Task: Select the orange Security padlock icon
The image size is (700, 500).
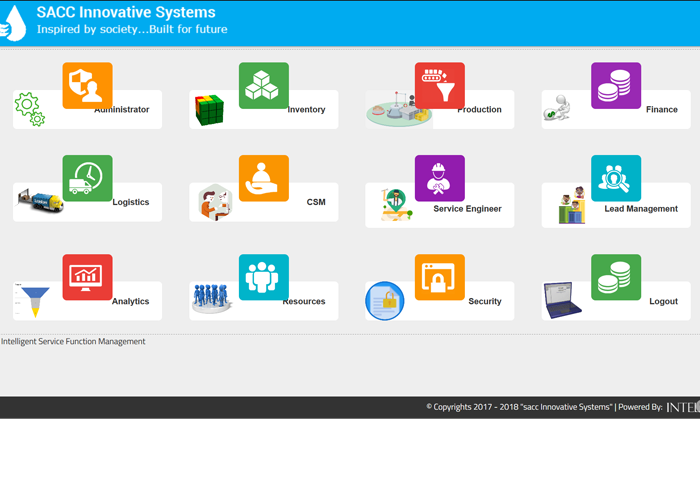Action: pyautogui.click(x=439, y=277)
